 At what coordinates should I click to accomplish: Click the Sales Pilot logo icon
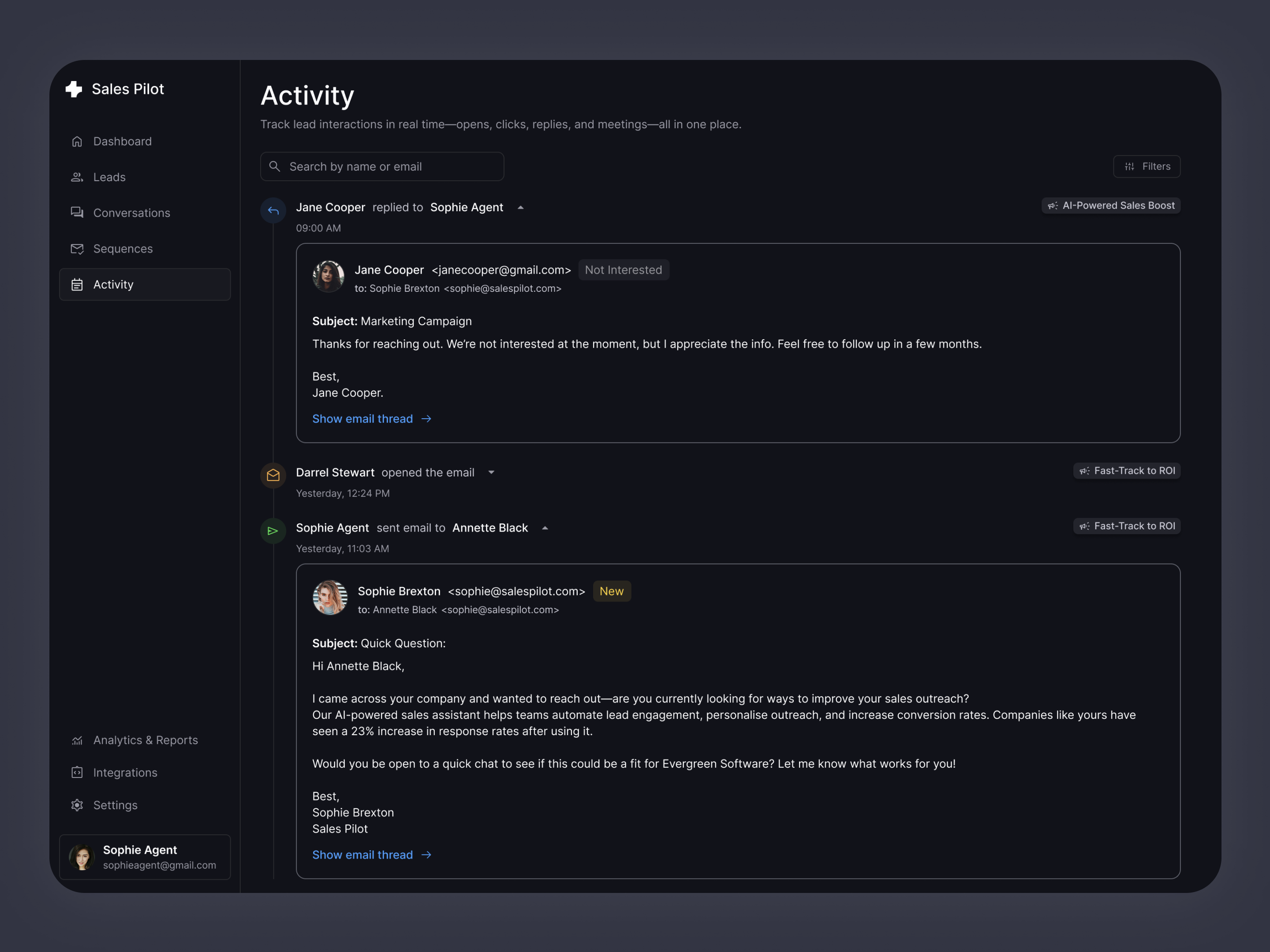pyautogui.click(x=74, y=89)
